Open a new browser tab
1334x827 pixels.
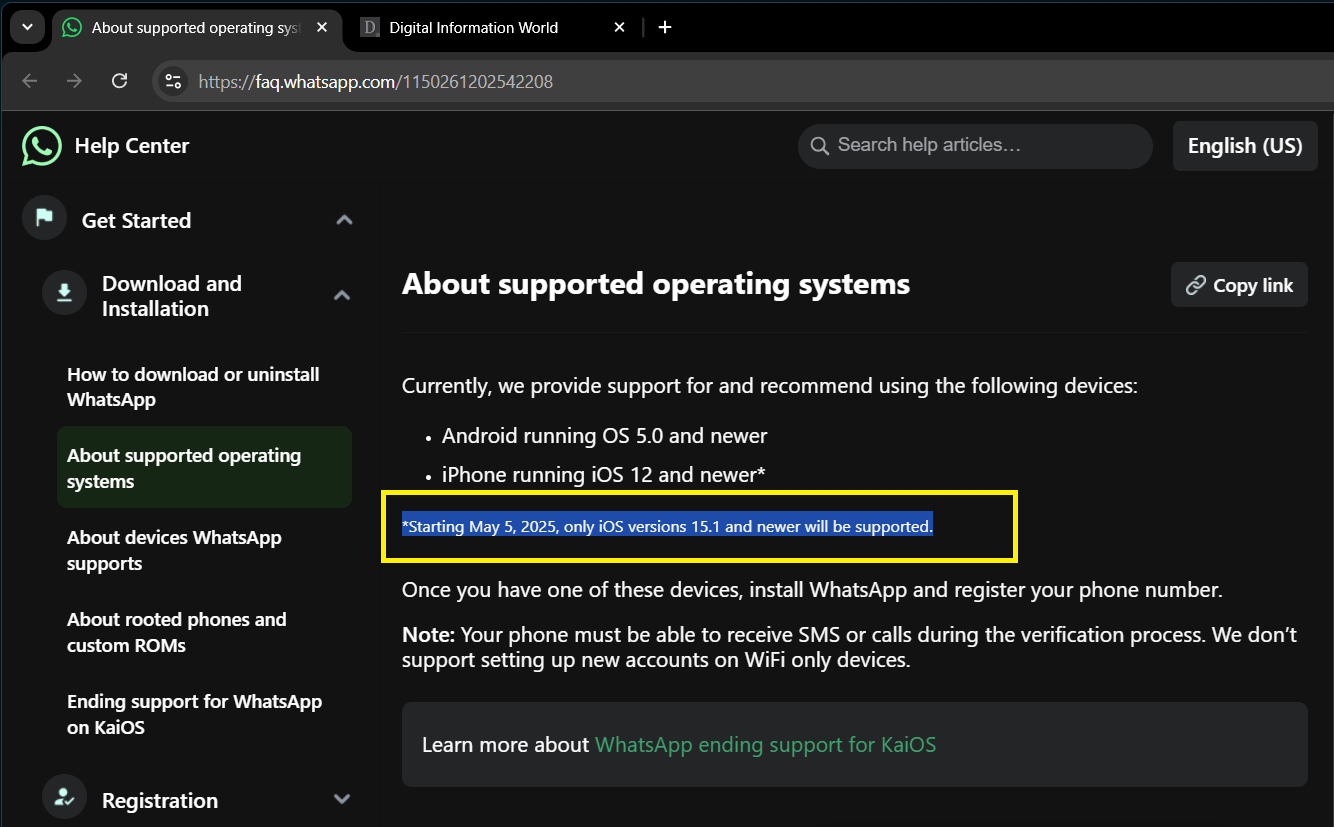(665, 28)
